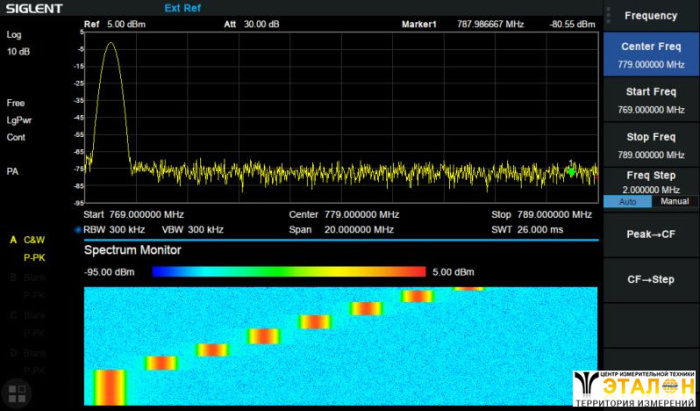Select the Center Freq menu item
700x411 pixels.
pos(650,55)
